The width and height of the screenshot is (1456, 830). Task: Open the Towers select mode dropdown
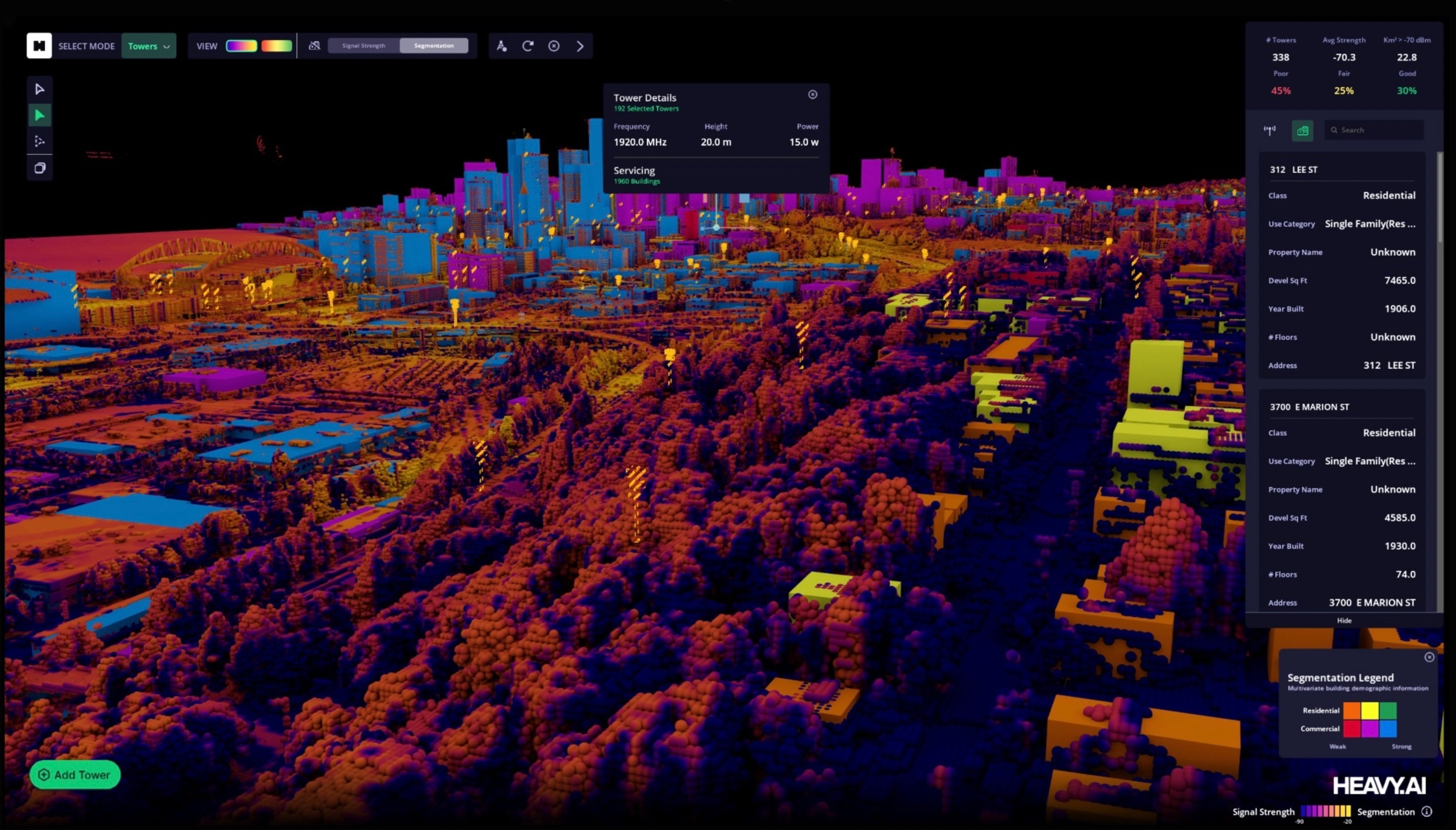coord(148,46)
